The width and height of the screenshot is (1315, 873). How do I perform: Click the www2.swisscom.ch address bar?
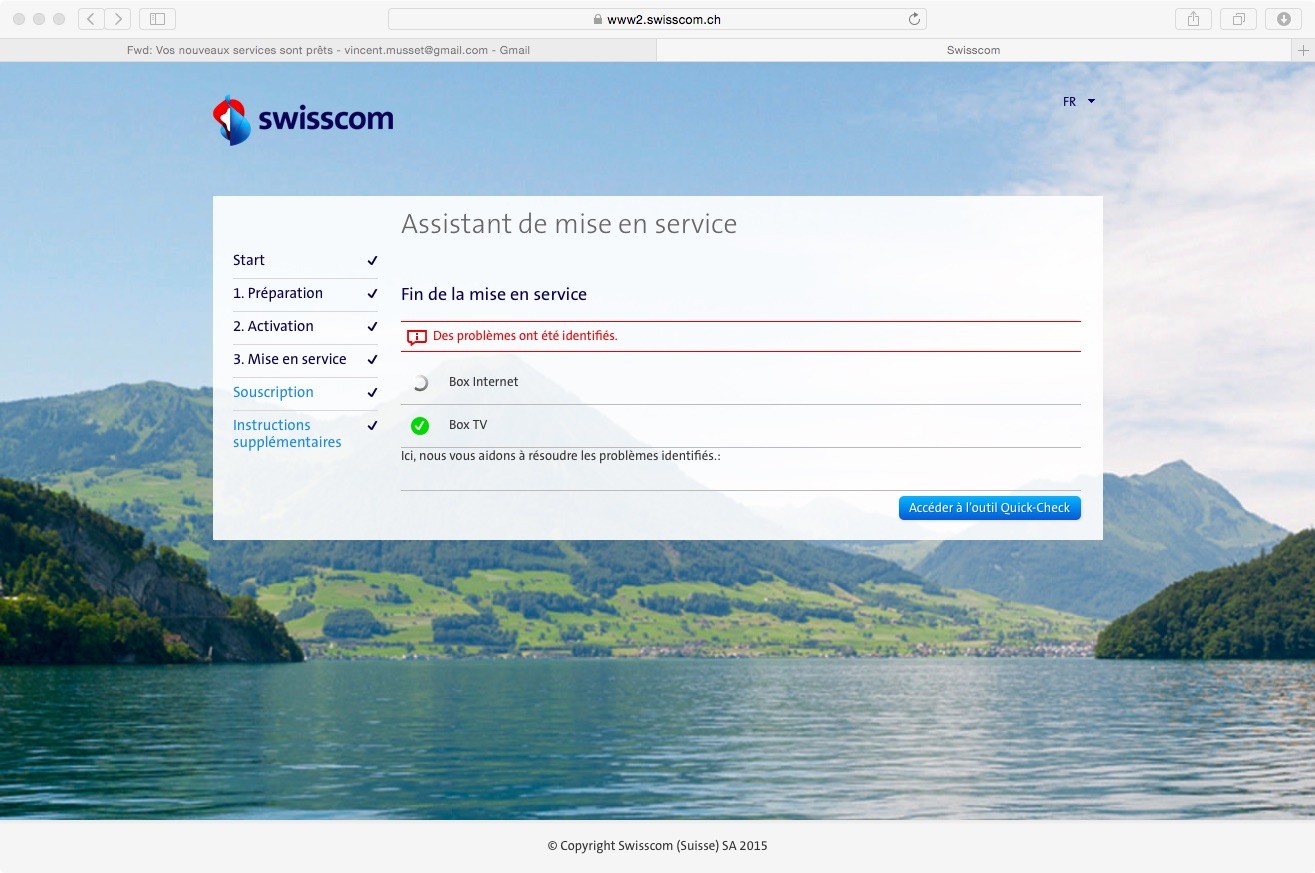(656, 19)
